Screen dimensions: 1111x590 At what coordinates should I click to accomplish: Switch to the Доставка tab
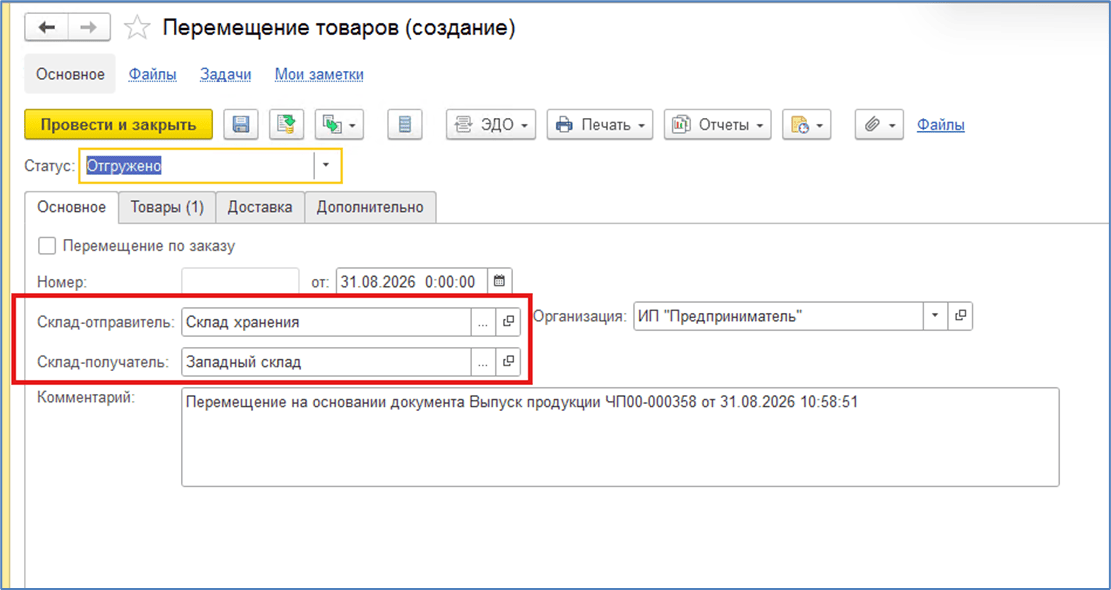click(x=260, y=207)
